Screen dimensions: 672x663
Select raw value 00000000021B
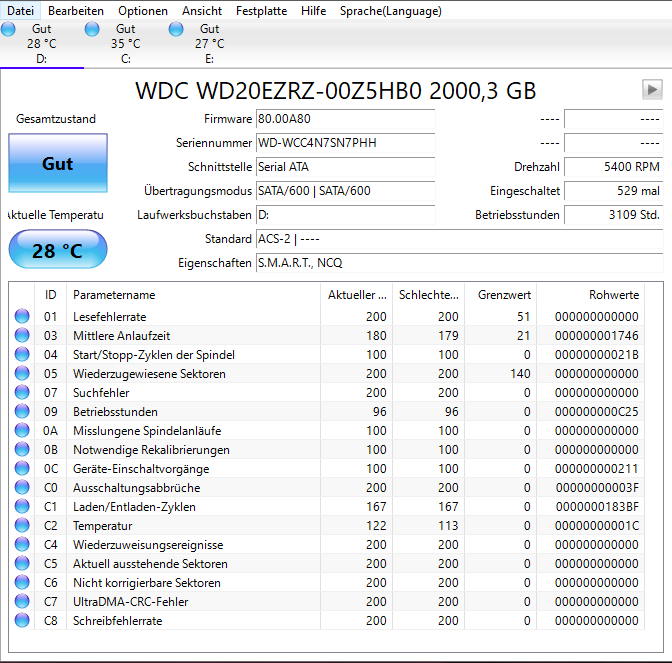click(x=597, y=355)
